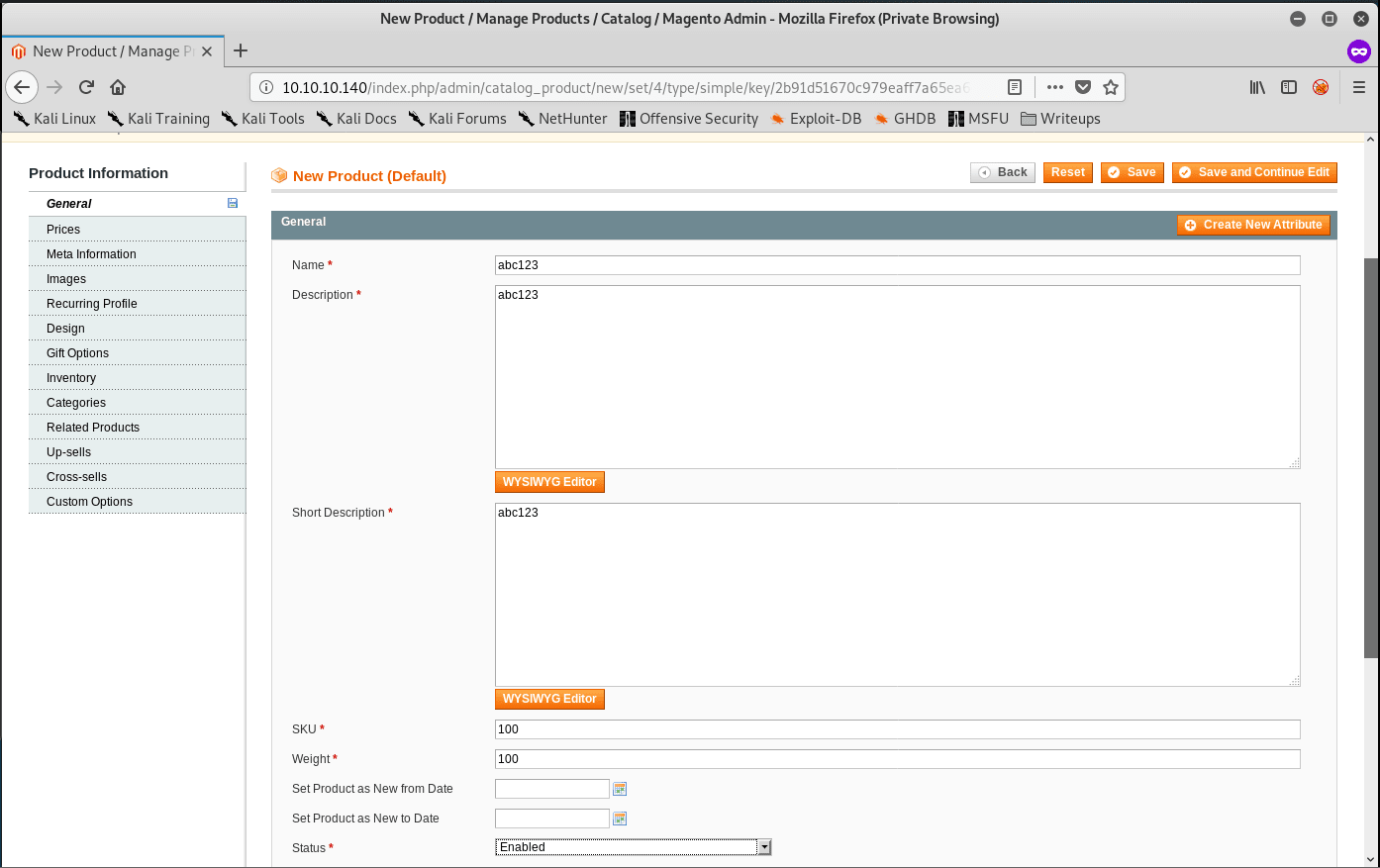
Task: Open WYSIWYG Editor for Description
Action: coord(549,482)
